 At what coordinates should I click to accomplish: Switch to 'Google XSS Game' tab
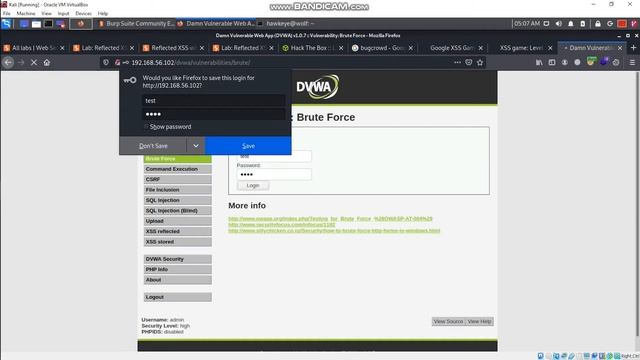452,48
